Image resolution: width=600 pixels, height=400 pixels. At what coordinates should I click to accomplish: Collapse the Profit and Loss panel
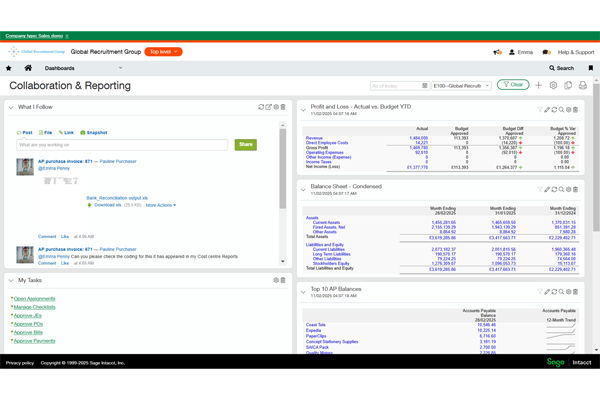[x=303, y=109]
